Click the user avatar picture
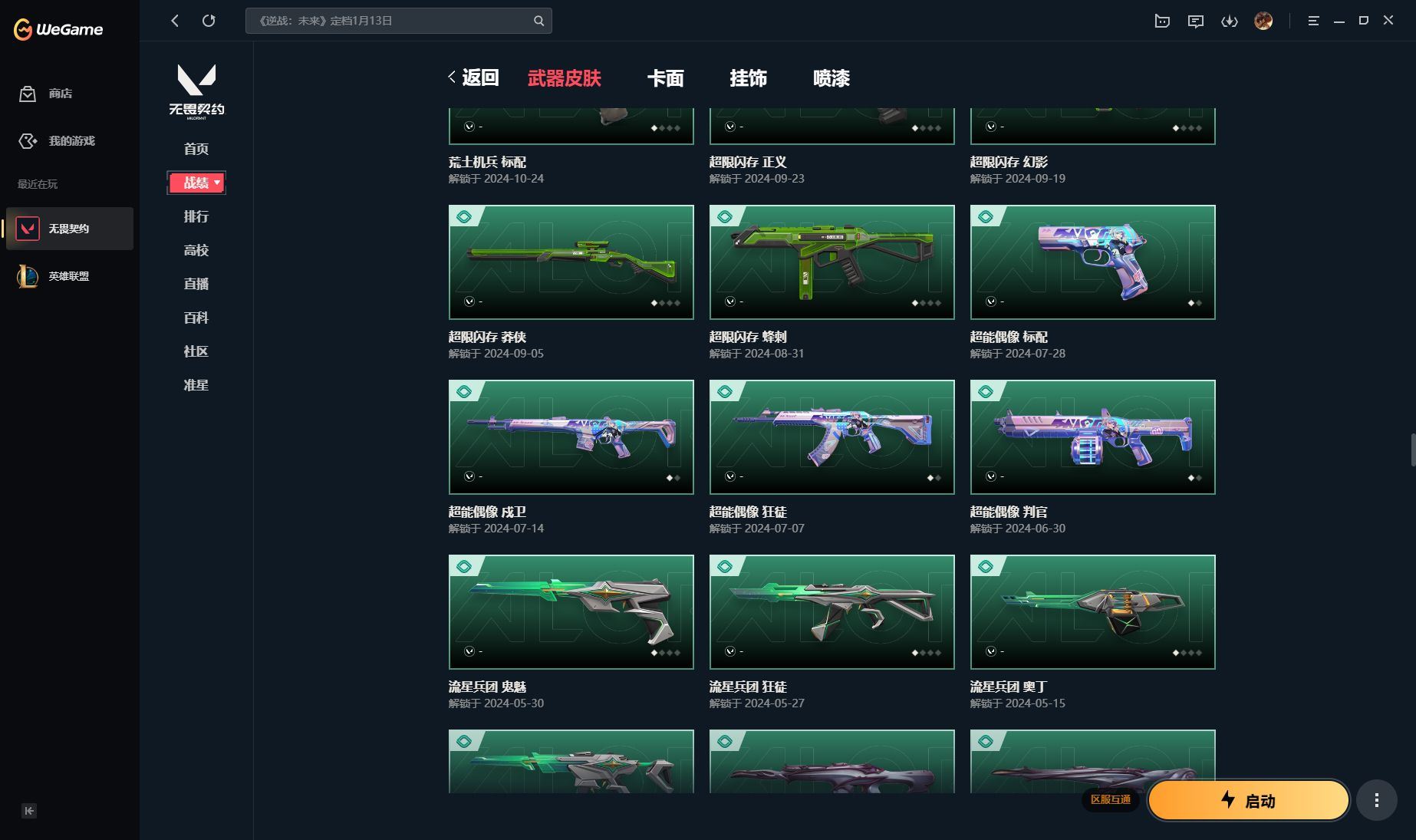The width and height of the screenshot is (1416, 840). click(1264, 21)
